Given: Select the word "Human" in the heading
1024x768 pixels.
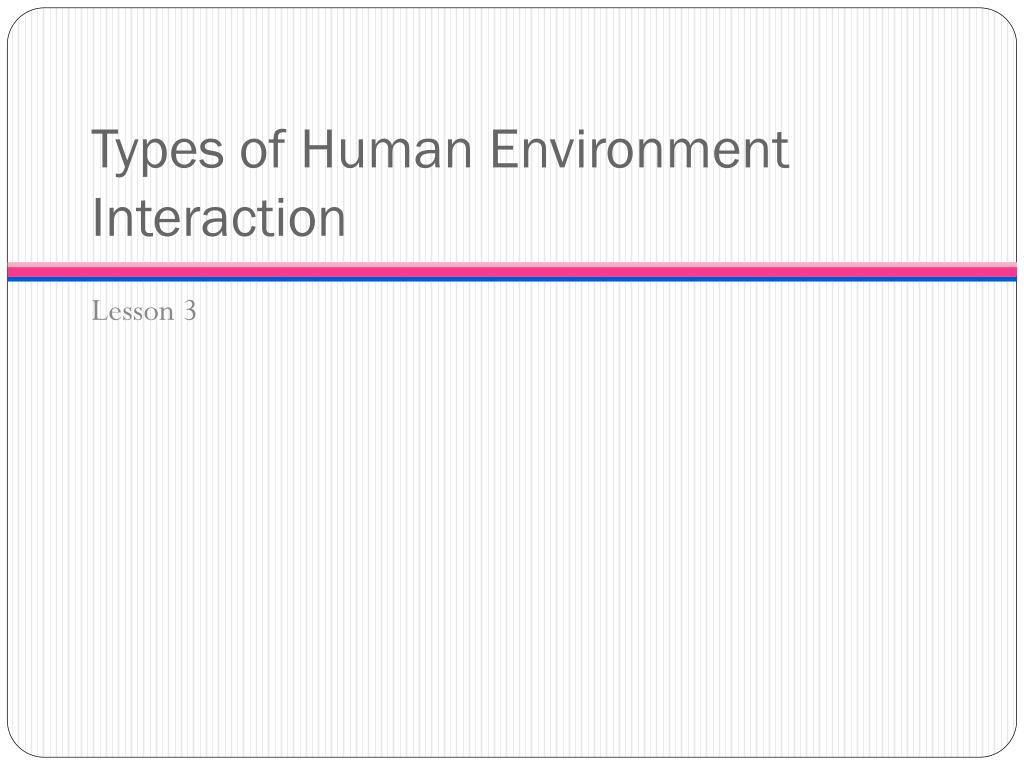Looking at the screenshot, I should coord(386,149).
